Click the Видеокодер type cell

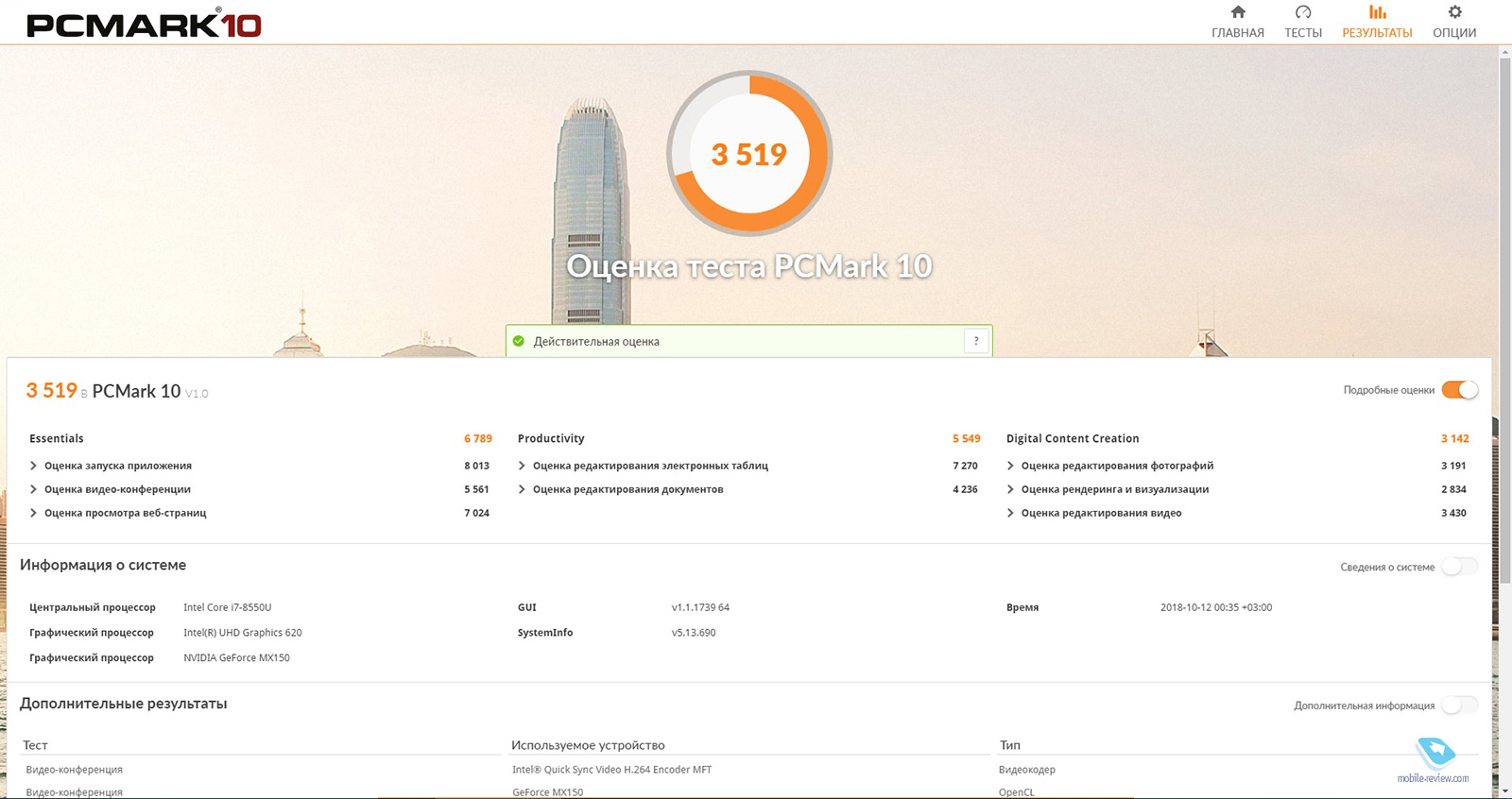[1027, 770]
